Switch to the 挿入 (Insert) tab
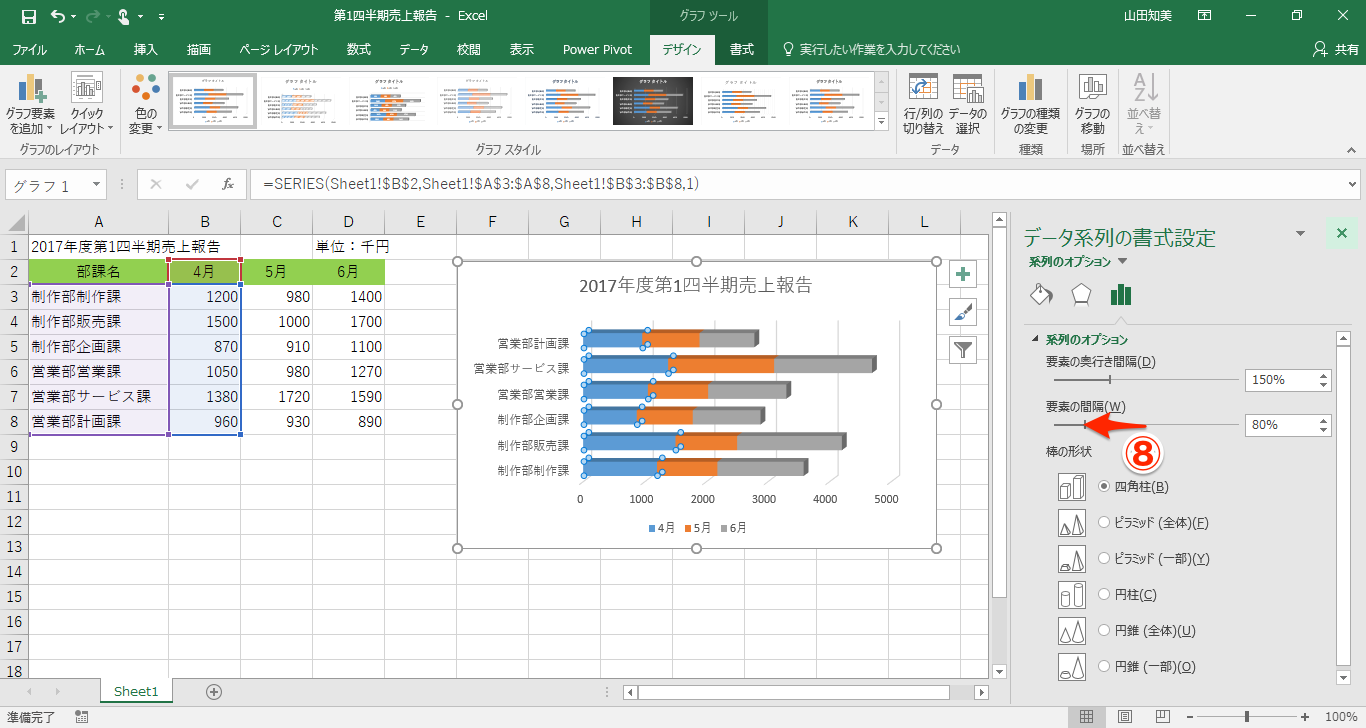Viewport: 1366px width, 728px height. pos(146,49)
